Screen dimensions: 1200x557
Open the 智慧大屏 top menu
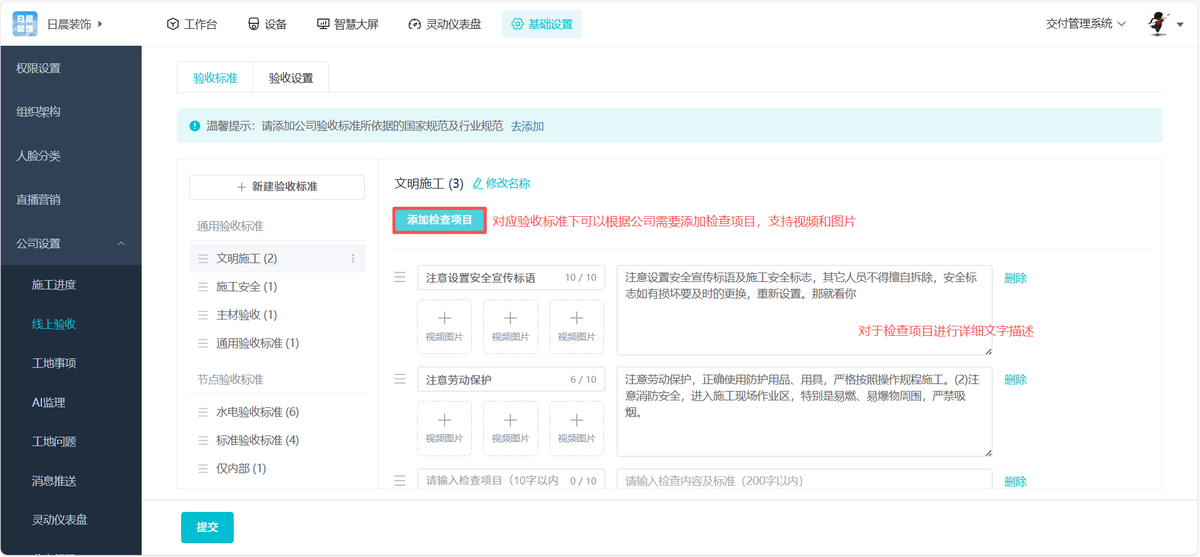tap(347, 24)
